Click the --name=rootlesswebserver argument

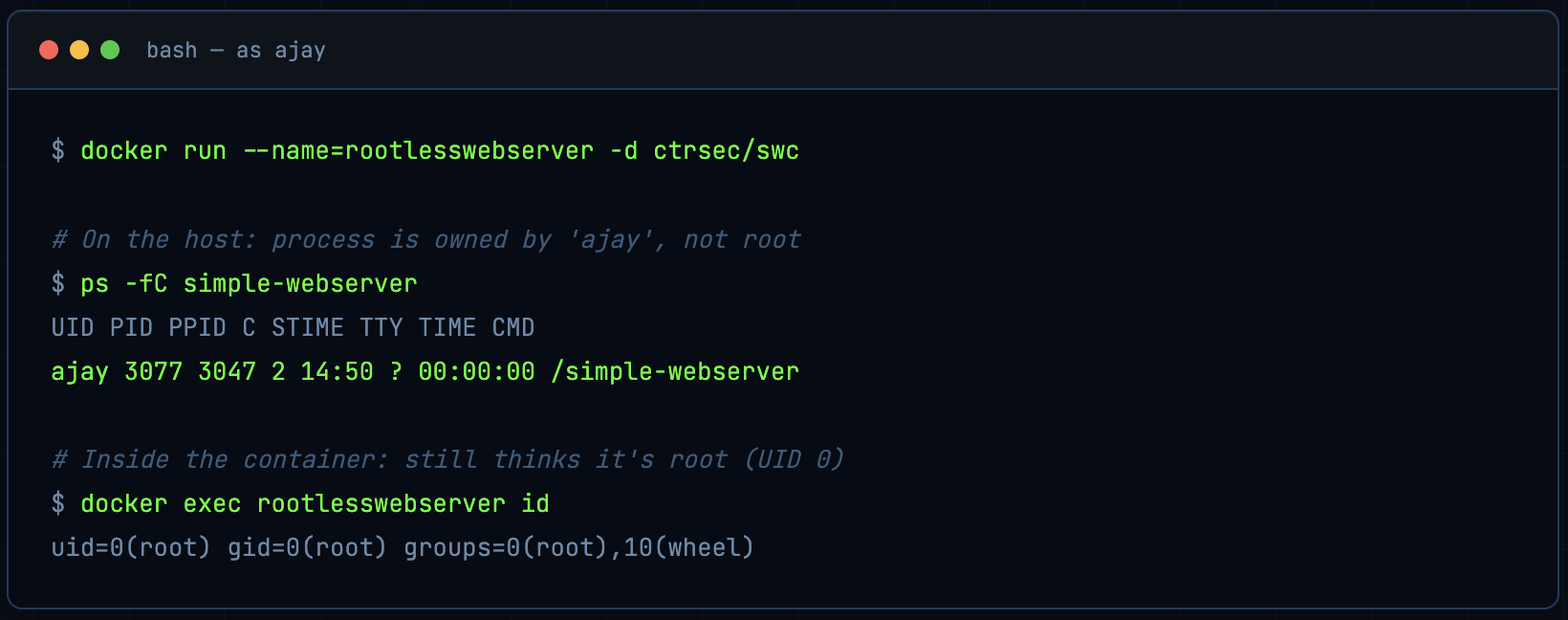pos(419,150)
